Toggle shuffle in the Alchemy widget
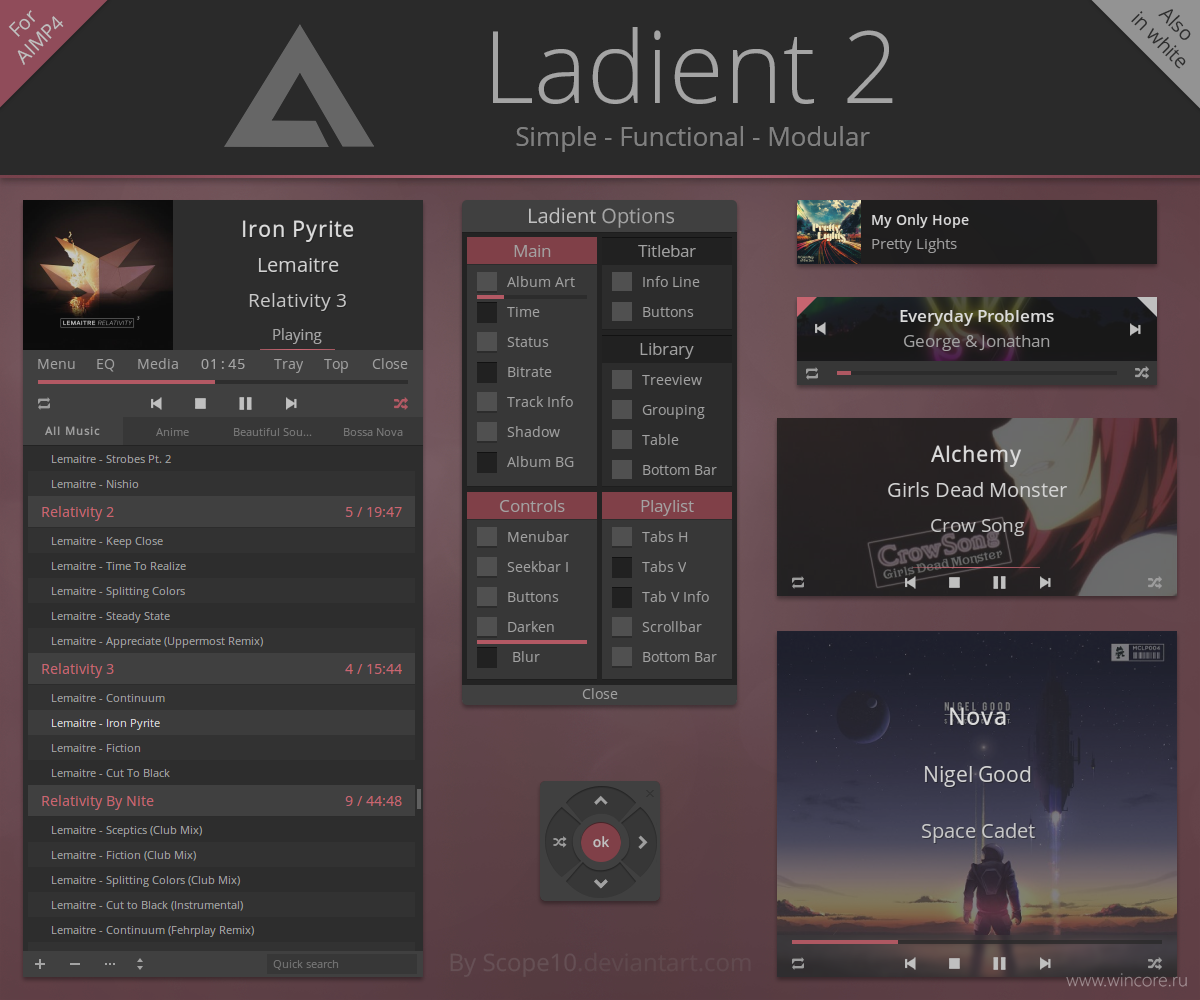The image size is (1200, 1000). (x=1155, y=582)
